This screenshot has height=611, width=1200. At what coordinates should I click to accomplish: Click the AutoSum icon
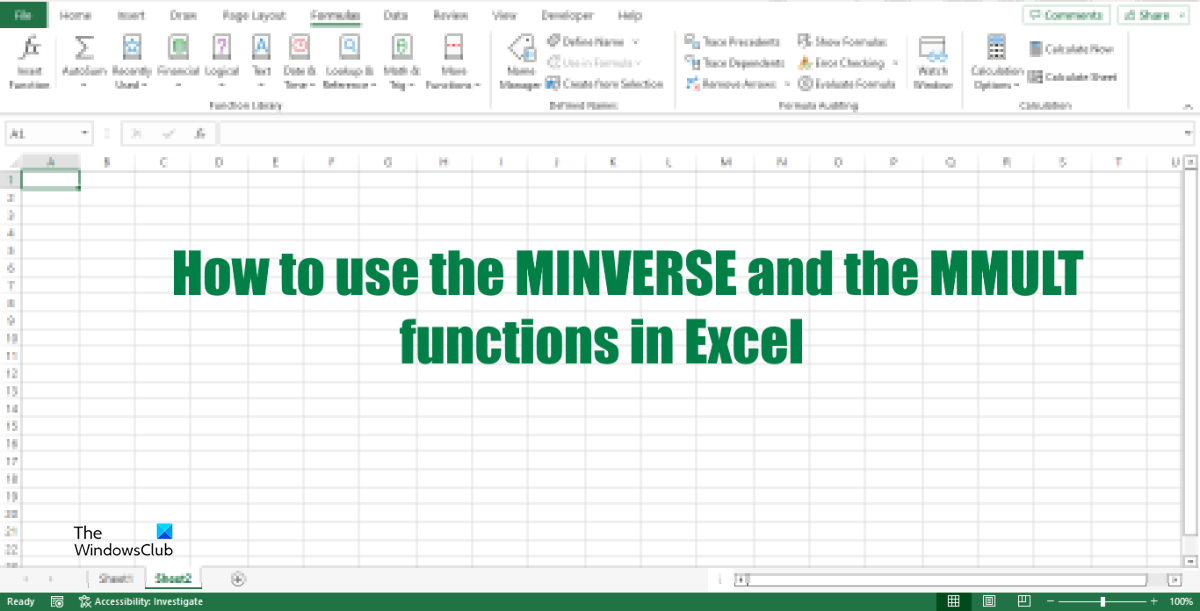pos(86,48)
